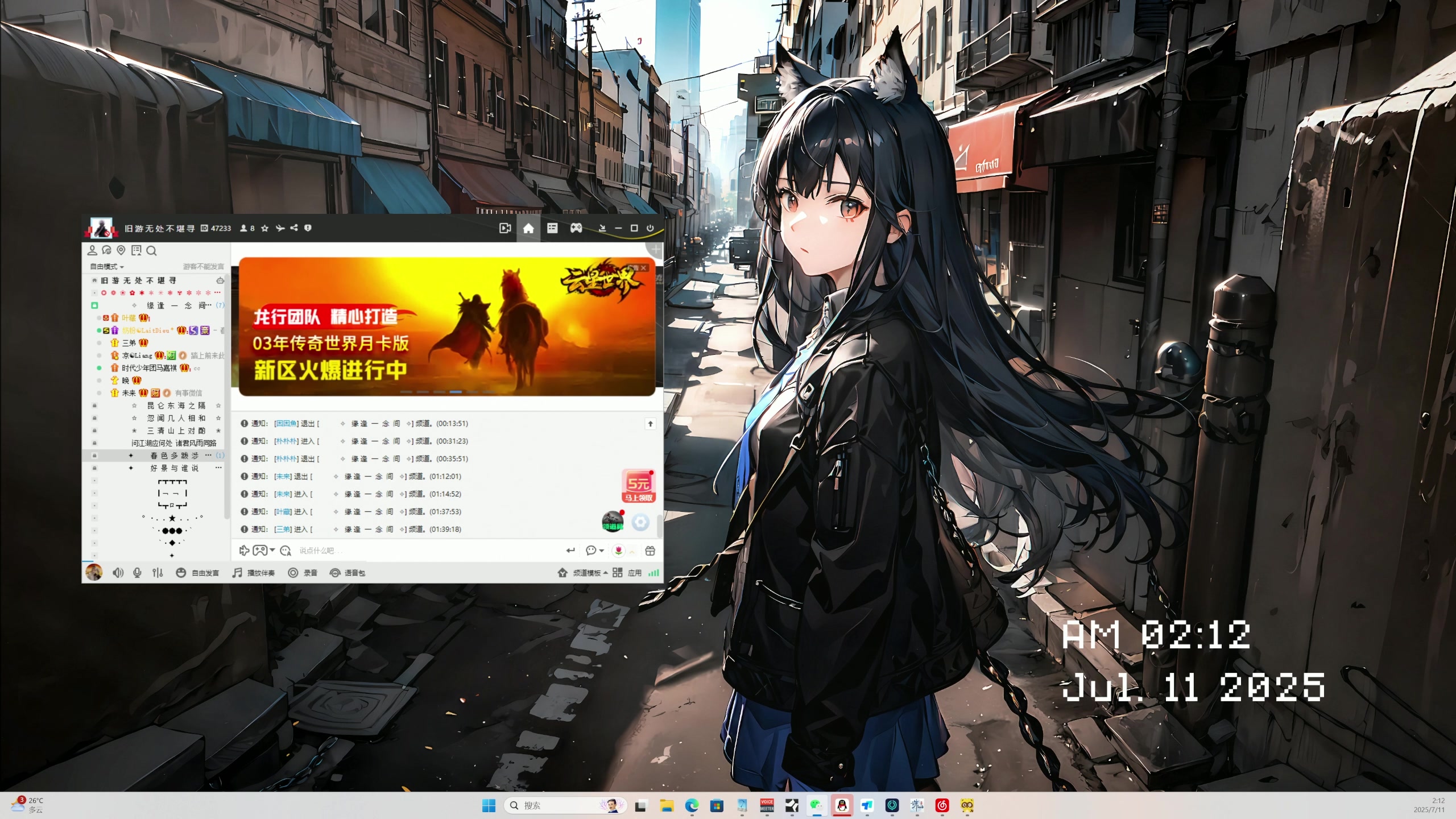
Task: Click the enter-send arrow icon
Action: coord(570,551)
